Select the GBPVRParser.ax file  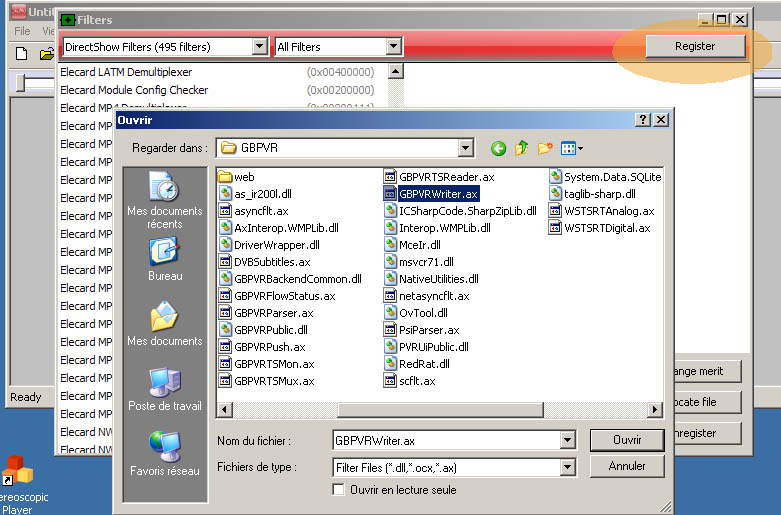[267, 313]
